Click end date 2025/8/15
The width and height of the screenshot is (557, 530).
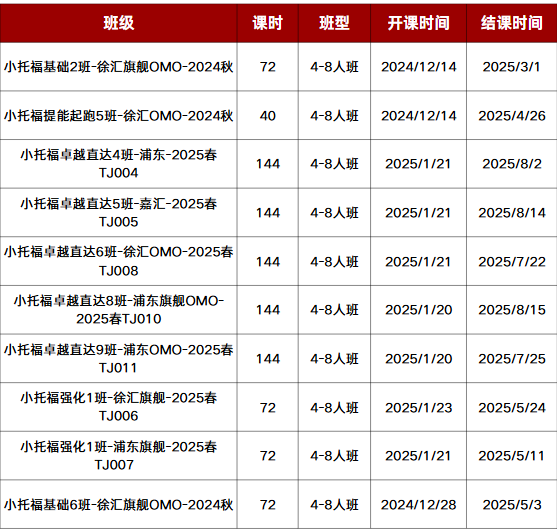pyautogui.click(x=512, y=310)
